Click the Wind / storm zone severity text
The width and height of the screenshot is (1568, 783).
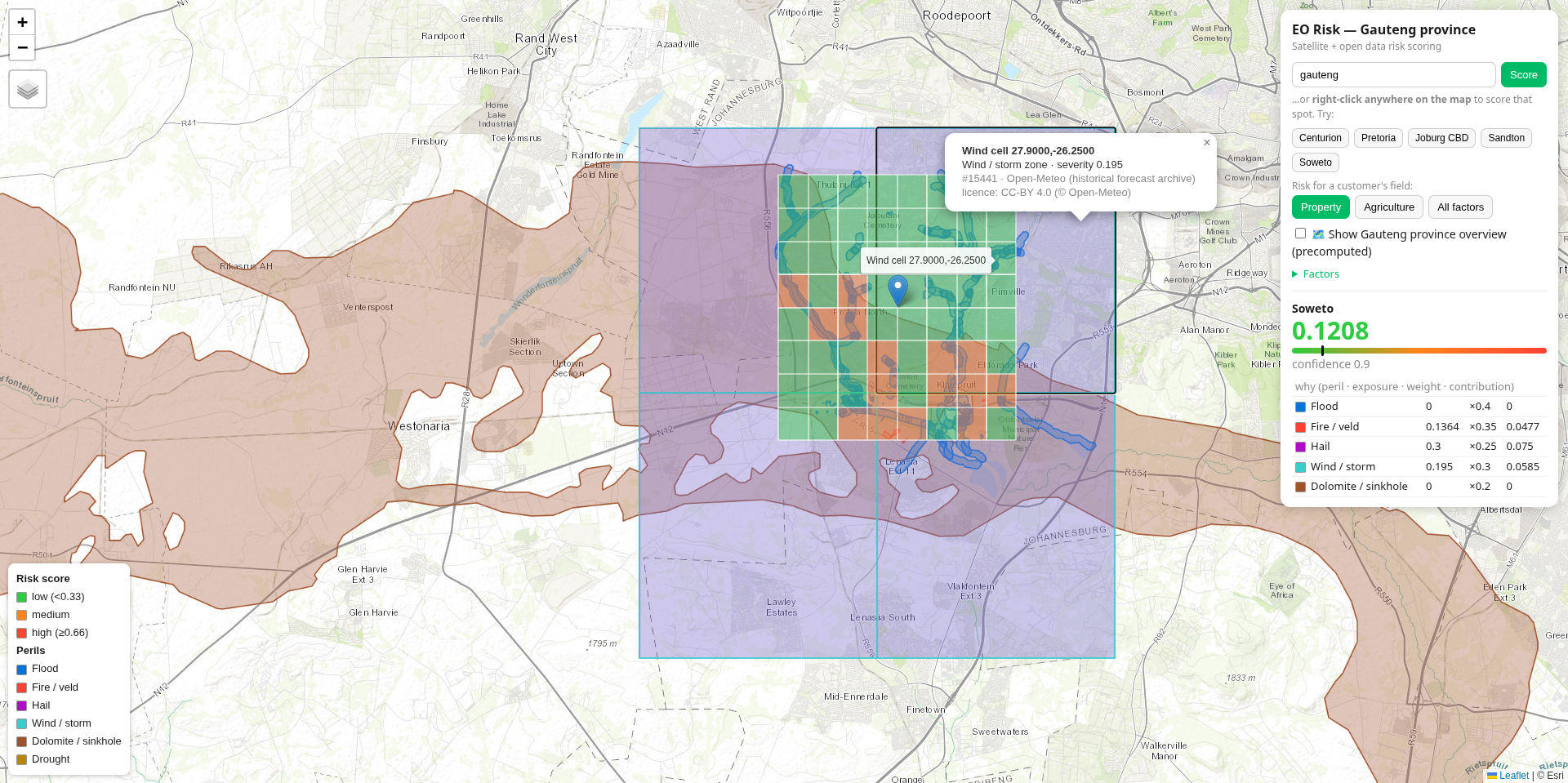(x=1042, y=165)
